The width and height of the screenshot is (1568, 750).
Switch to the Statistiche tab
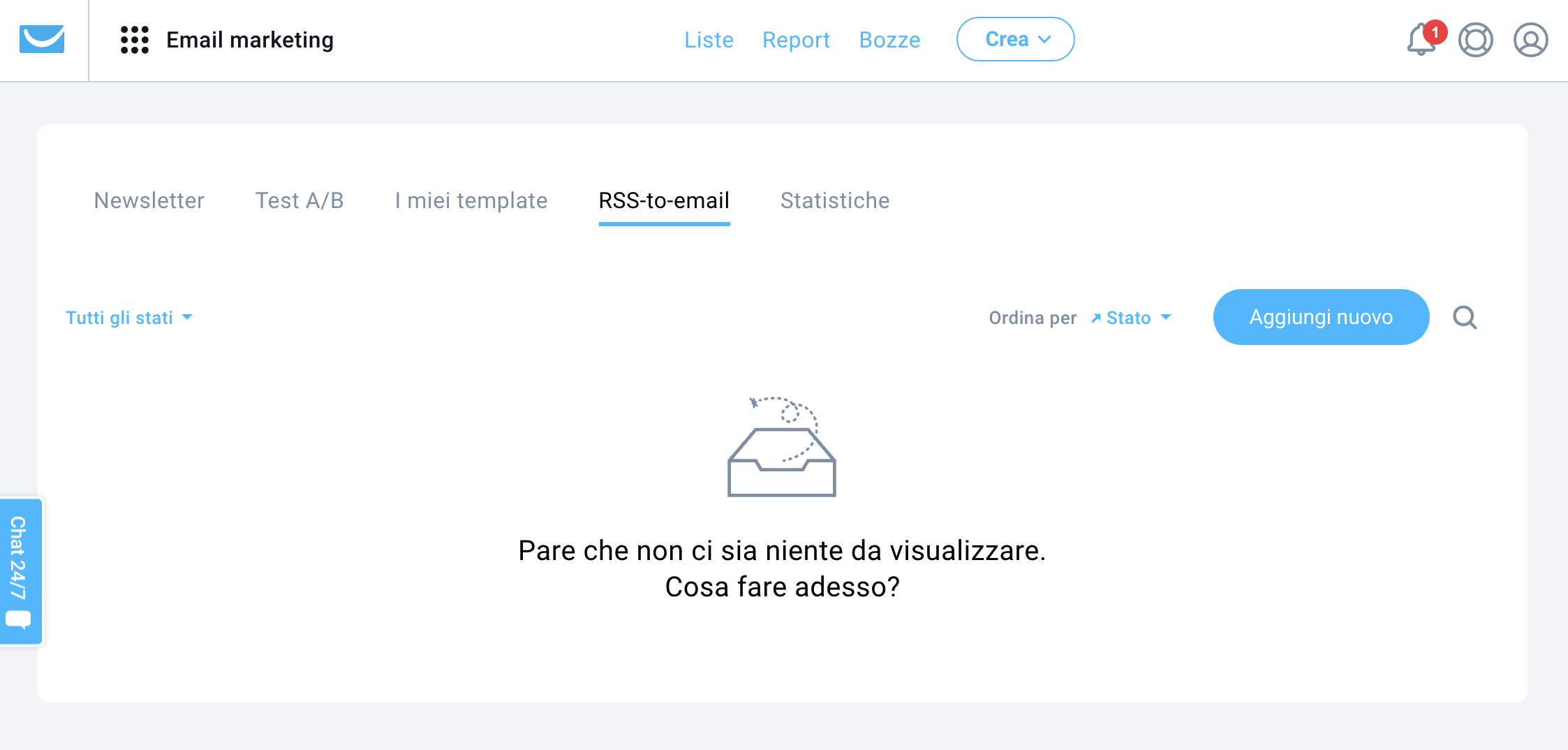click(x=835, y=200)
